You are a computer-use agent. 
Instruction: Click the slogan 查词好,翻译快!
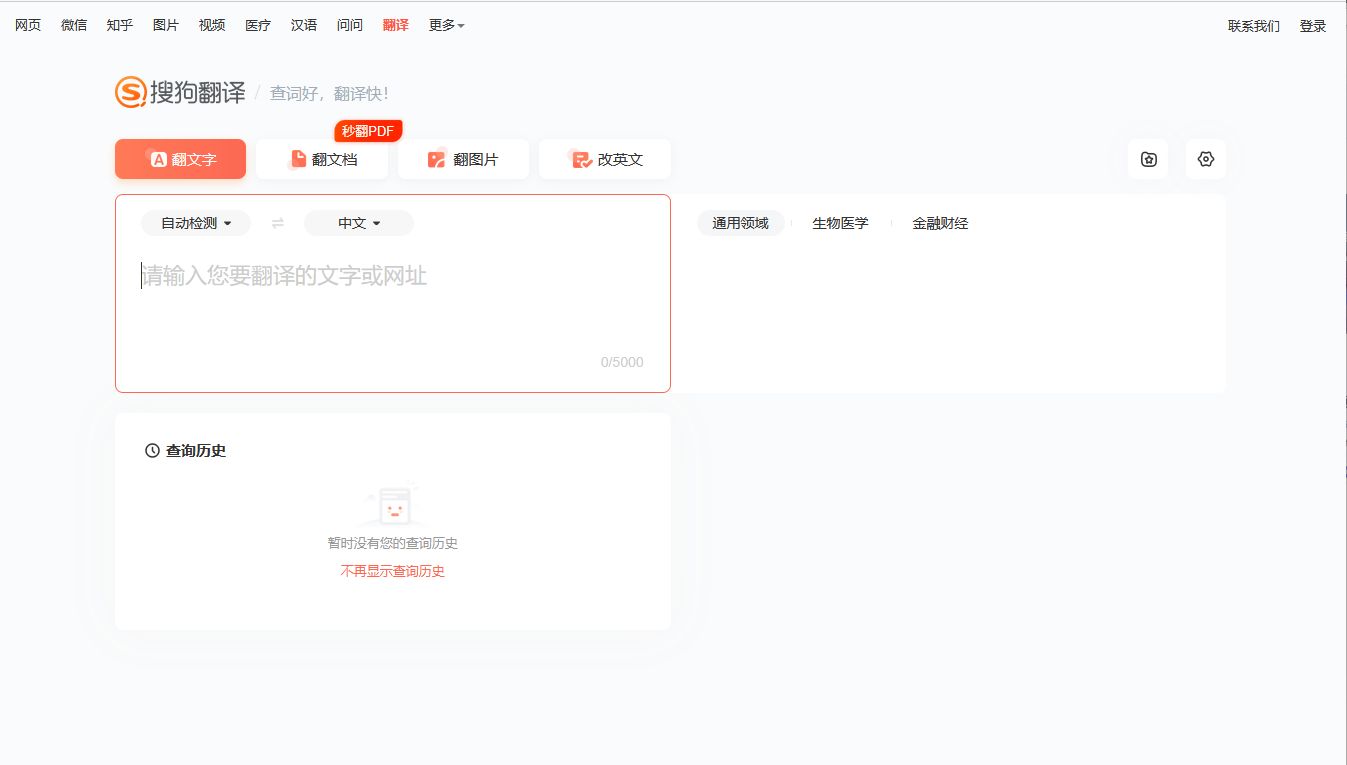coord(329,94)
